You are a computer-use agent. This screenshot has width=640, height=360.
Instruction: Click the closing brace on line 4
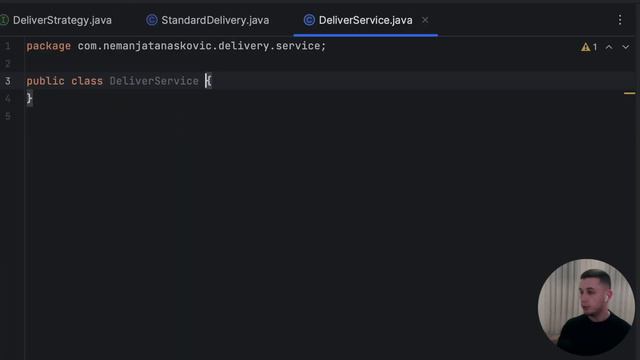[29, 98]
